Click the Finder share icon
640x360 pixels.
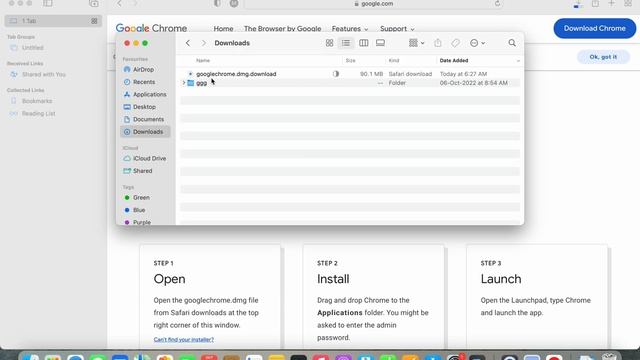tap(438, 43)
